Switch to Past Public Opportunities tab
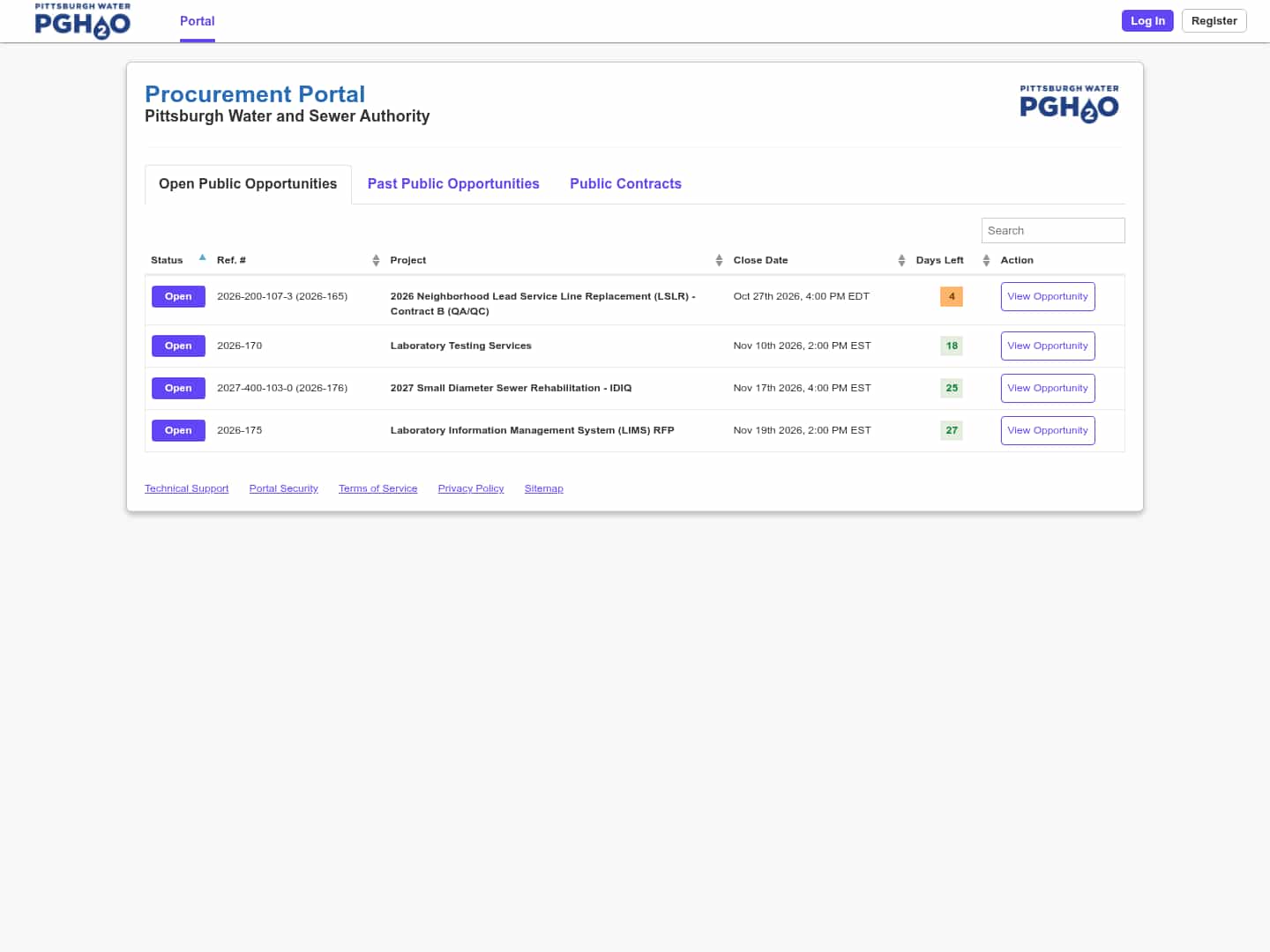 453,184
